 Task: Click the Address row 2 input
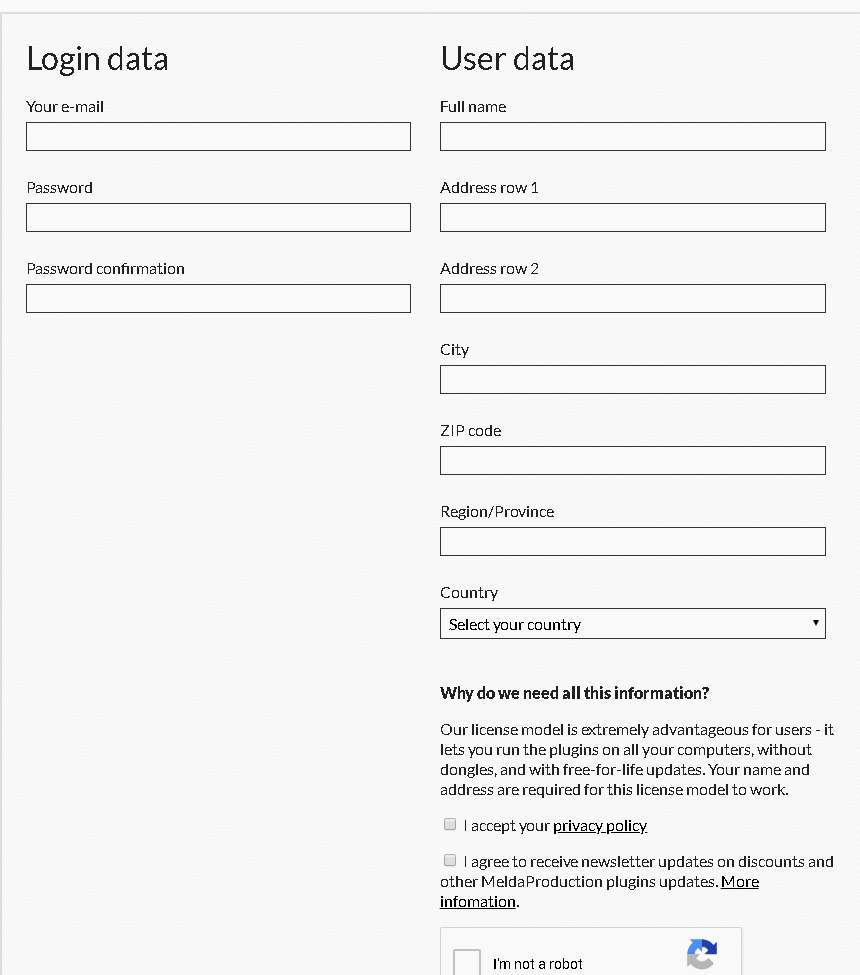(632, 299)
